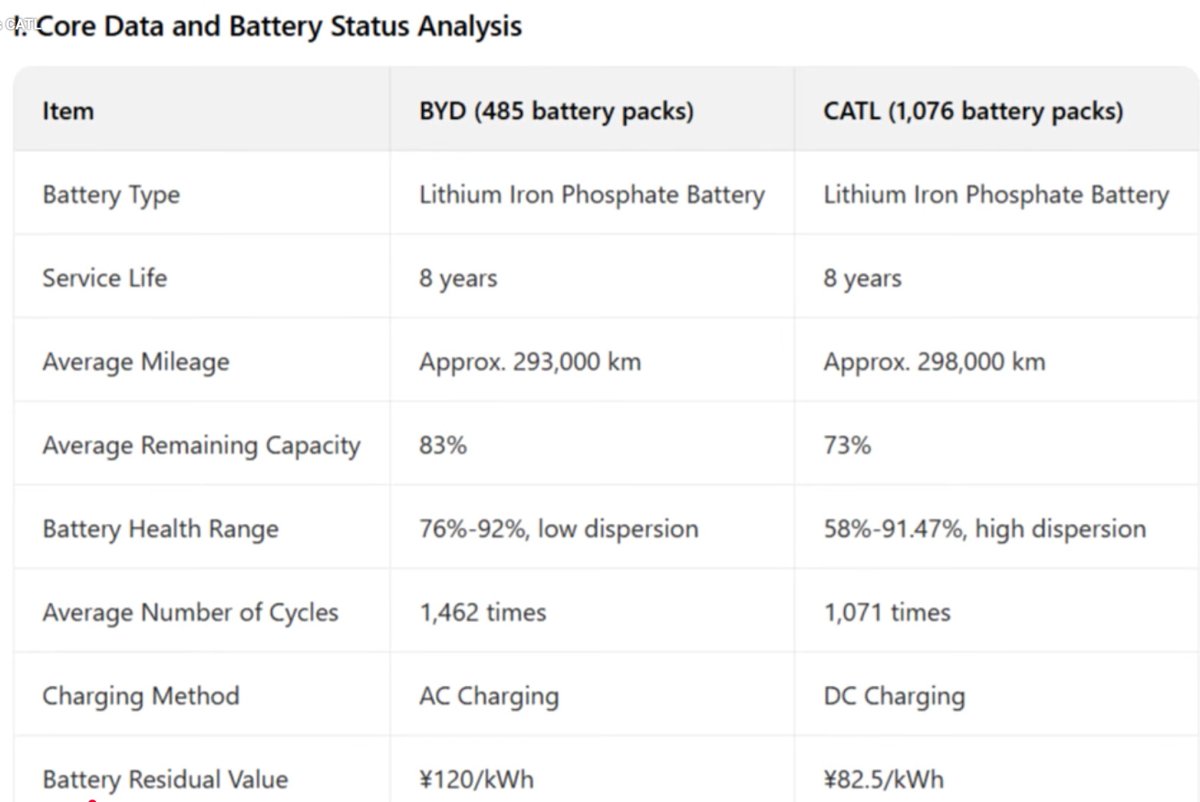Screen dimensions: 1200x802
Task: Select the "CATL (1,076 battery packs)" column header
Action: coord(972,111)
